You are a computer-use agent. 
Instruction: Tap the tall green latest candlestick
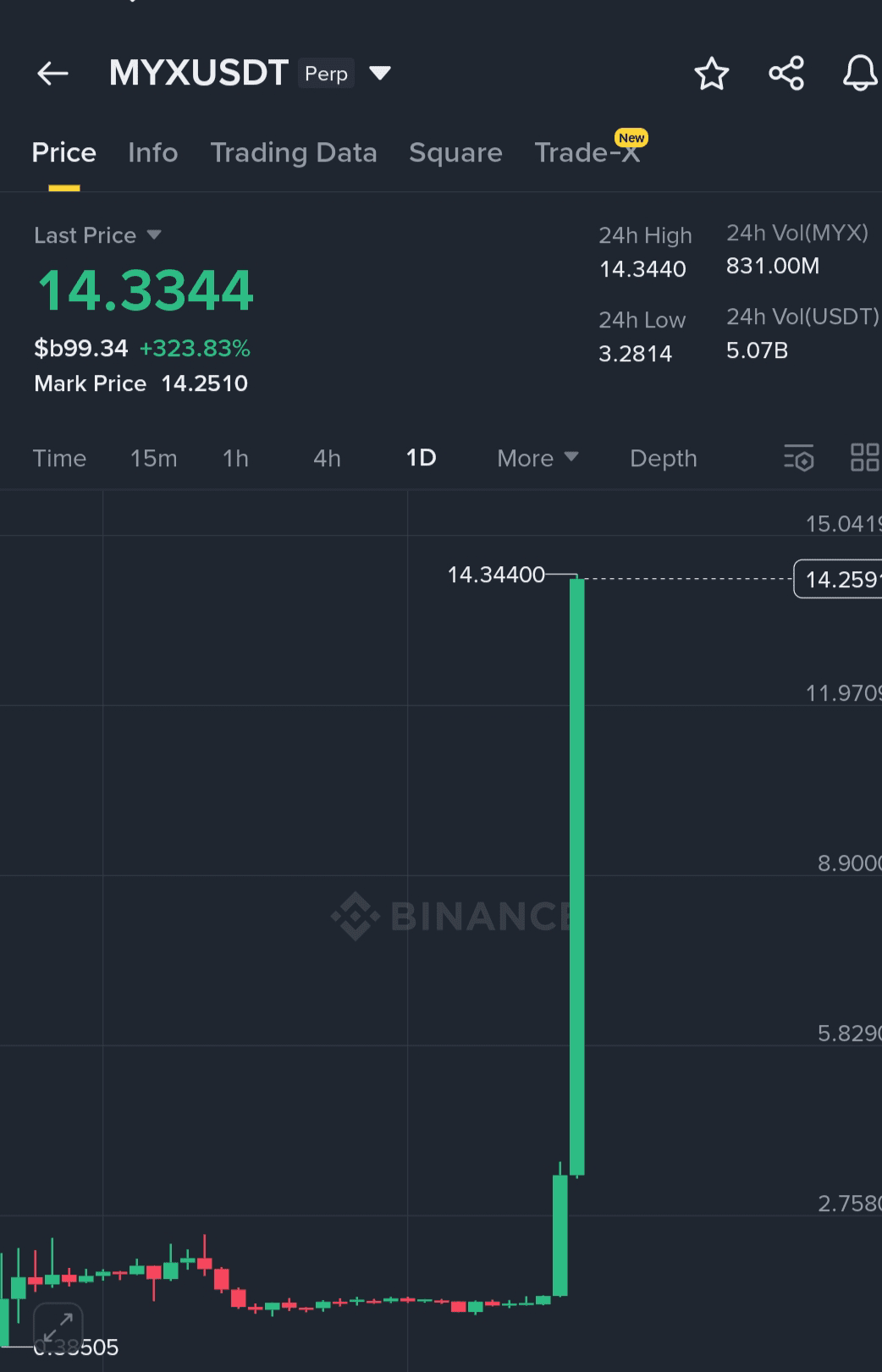pos(577,876)
